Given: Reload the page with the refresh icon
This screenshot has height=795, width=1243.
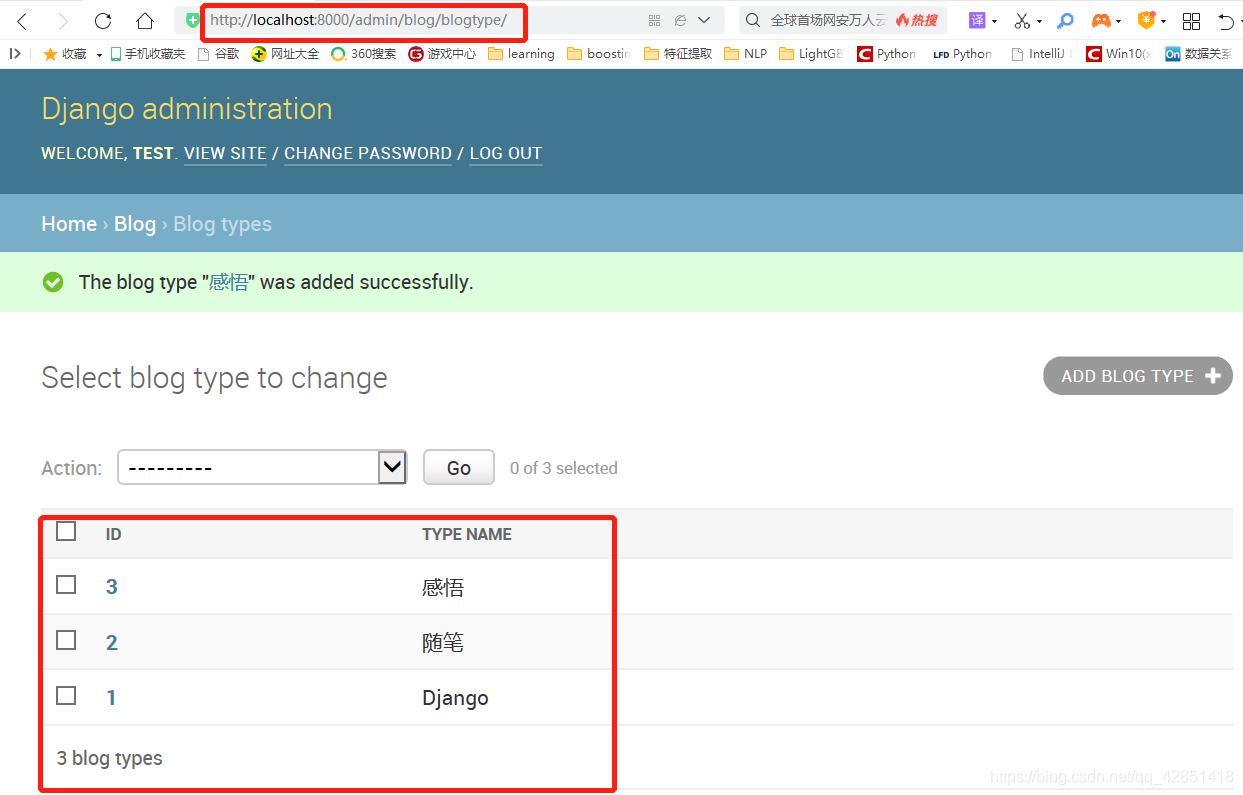Looking at the screenshot, I should click(103, 21).
